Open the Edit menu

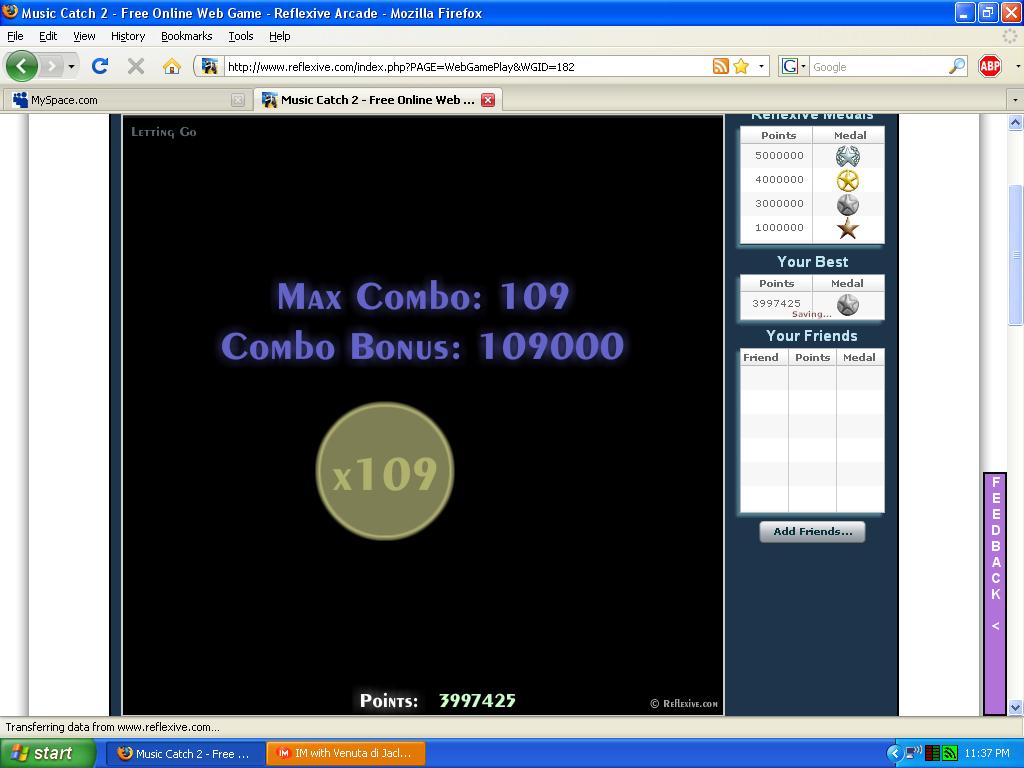coord(48,36)
